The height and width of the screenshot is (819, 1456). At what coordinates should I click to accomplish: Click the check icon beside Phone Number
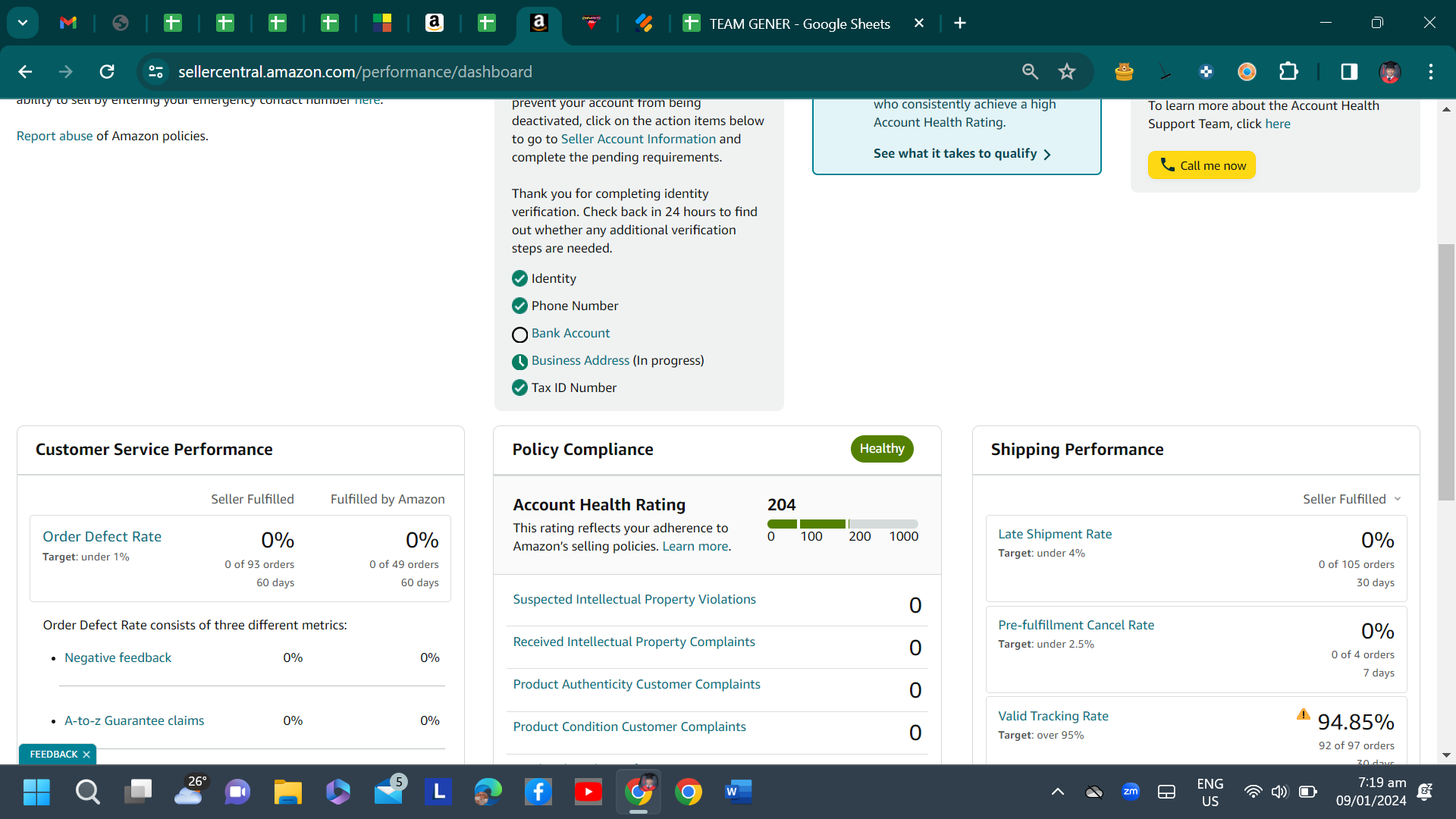[519, 306]
